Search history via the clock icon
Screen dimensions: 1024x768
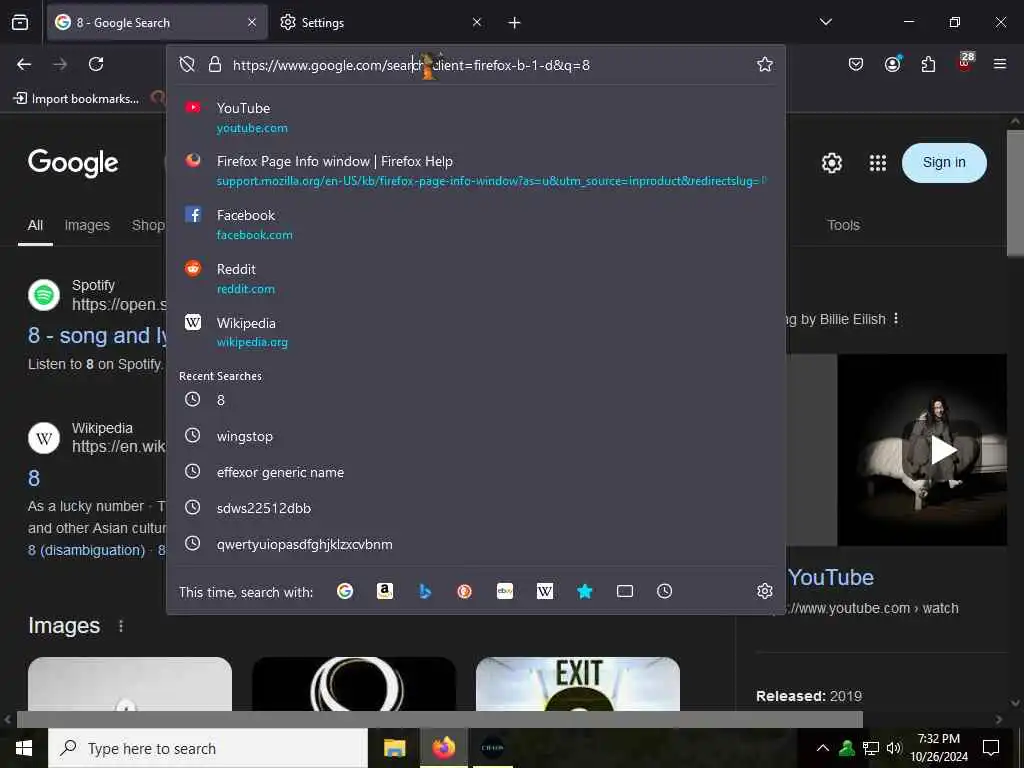[x=664, y=592]
